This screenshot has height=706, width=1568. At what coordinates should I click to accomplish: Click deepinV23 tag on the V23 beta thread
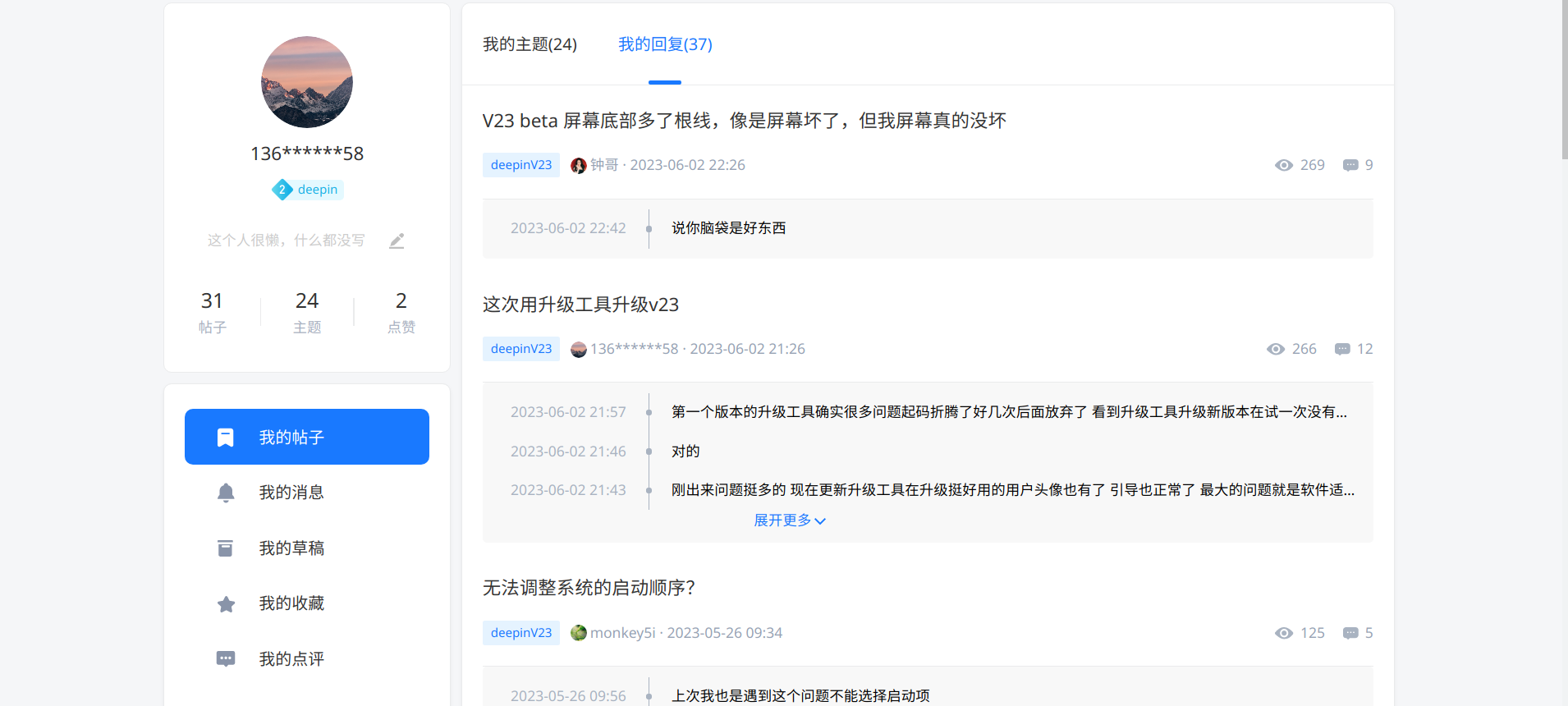[x=521, y=165]
